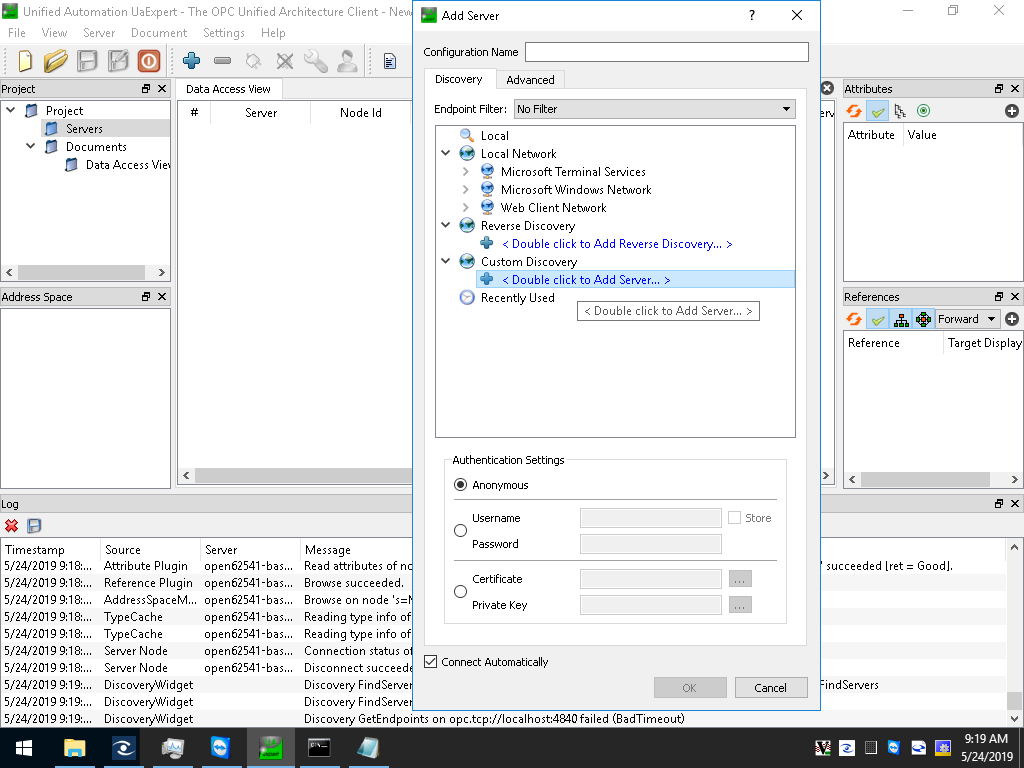Toggle the Store password checkbox
This screenshot has width=1024, height=768.
734,518
